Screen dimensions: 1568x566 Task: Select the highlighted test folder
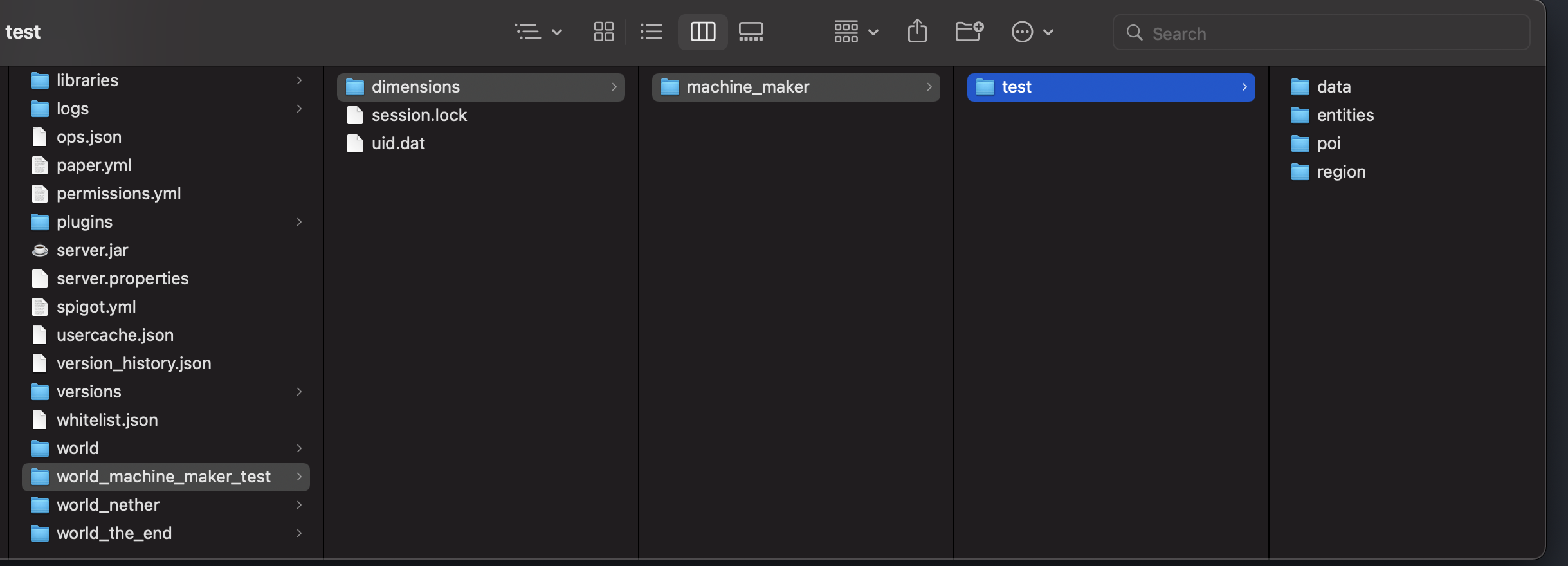(1111, 87)
